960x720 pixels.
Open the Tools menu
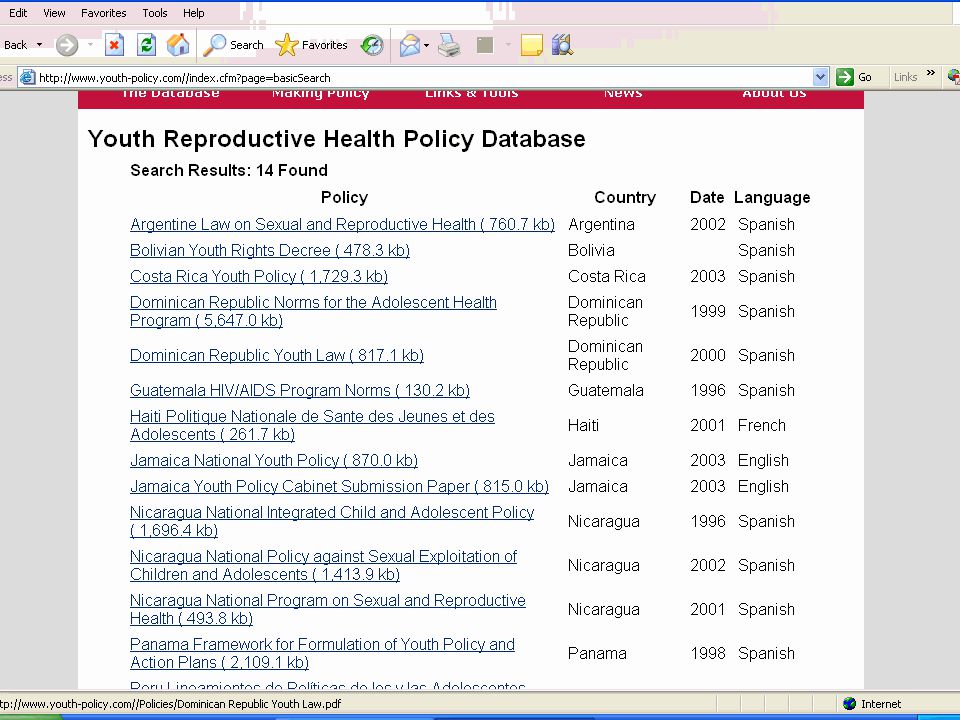(x=155, y=13)
